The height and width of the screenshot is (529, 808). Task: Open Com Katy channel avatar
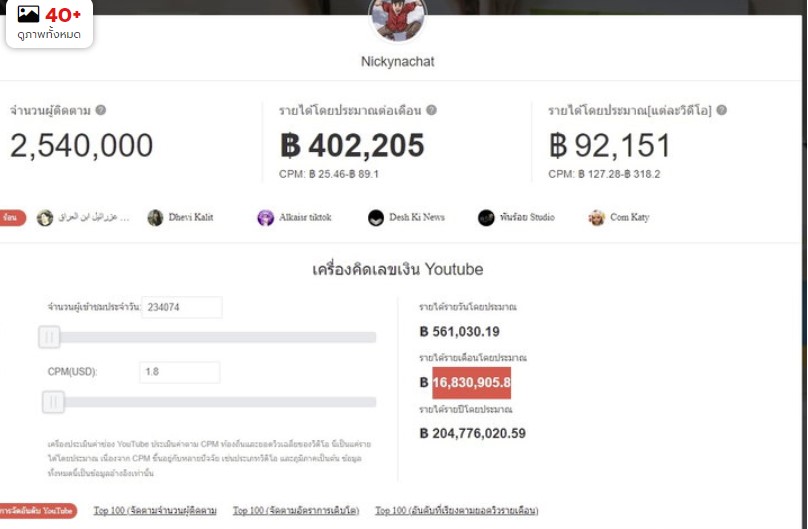[597, 218]
